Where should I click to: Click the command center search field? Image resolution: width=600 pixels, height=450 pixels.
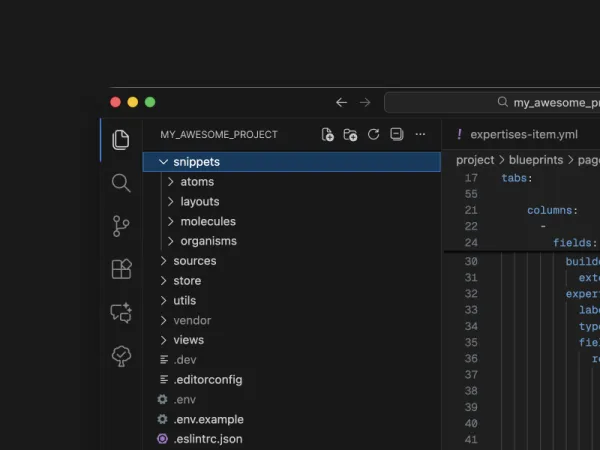tap(492, 102)
